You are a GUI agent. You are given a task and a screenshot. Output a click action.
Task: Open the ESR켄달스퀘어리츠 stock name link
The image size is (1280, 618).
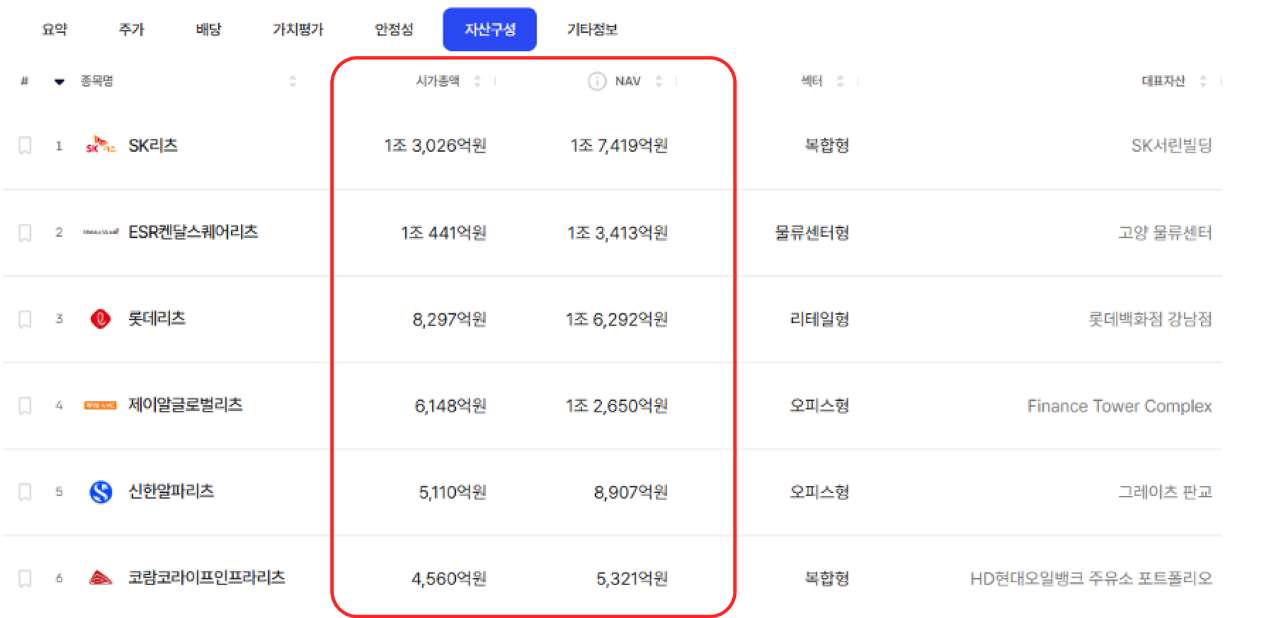tap(193, 232)
